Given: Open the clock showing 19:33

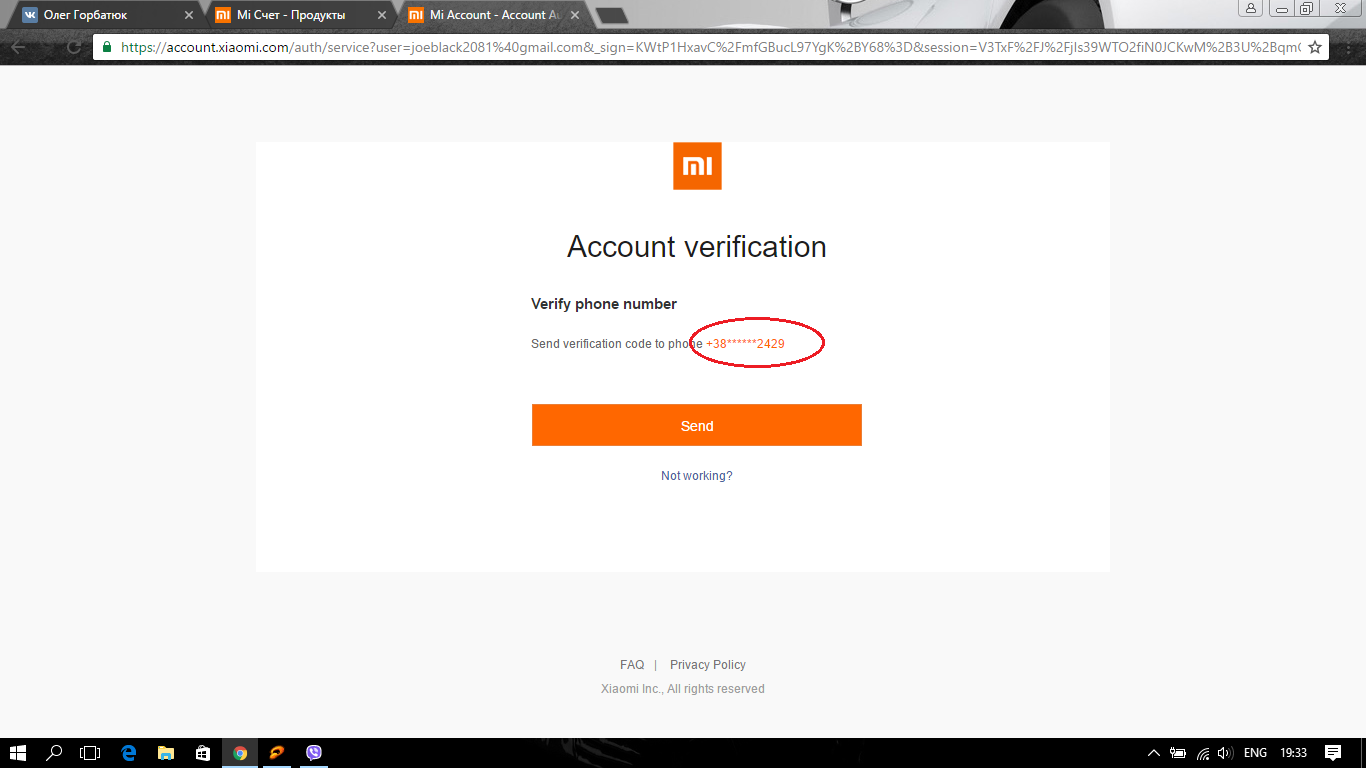Looking at the screenshot, I should [1293, 753].
